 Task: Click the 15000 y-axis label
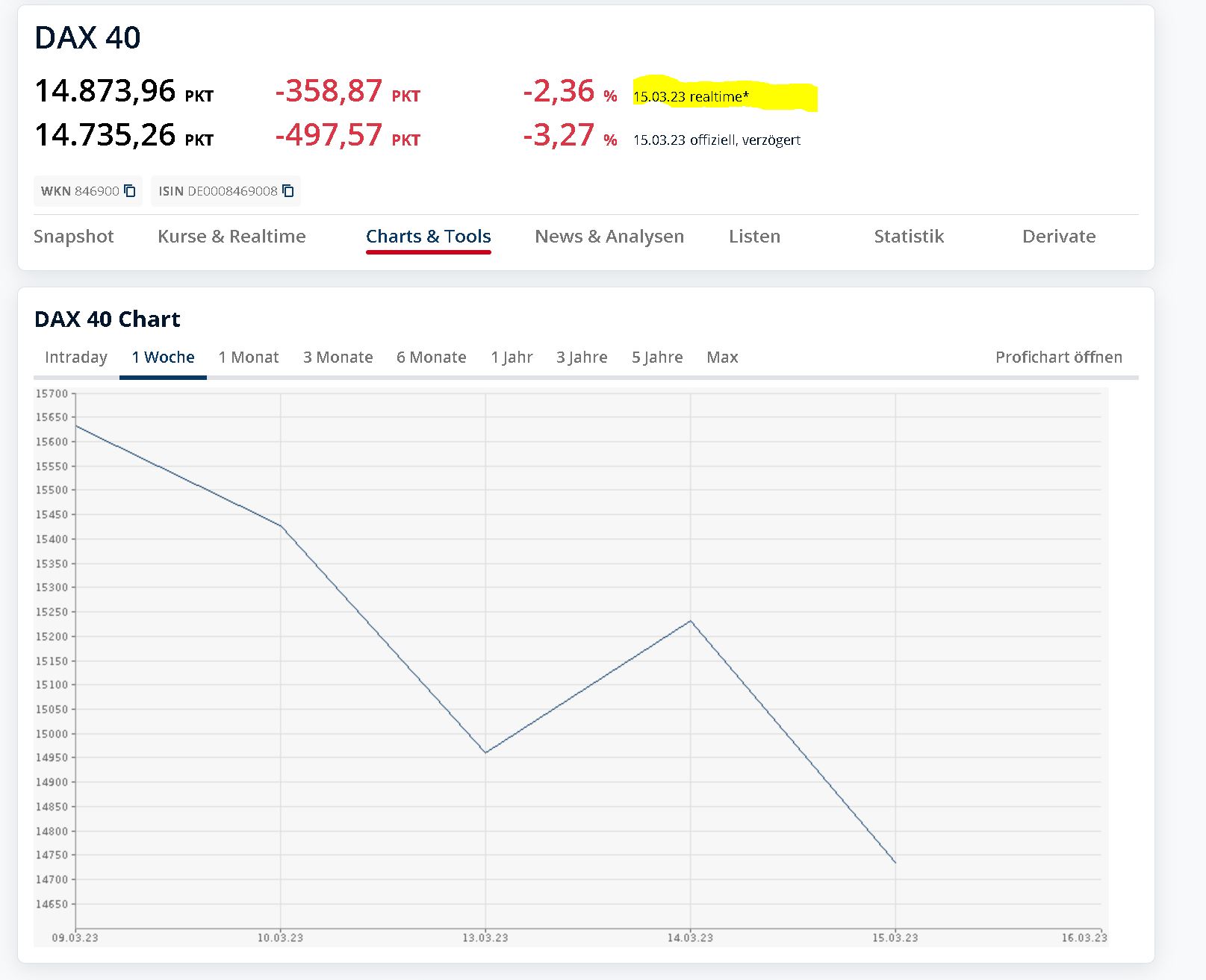click(x=52, y=734)
